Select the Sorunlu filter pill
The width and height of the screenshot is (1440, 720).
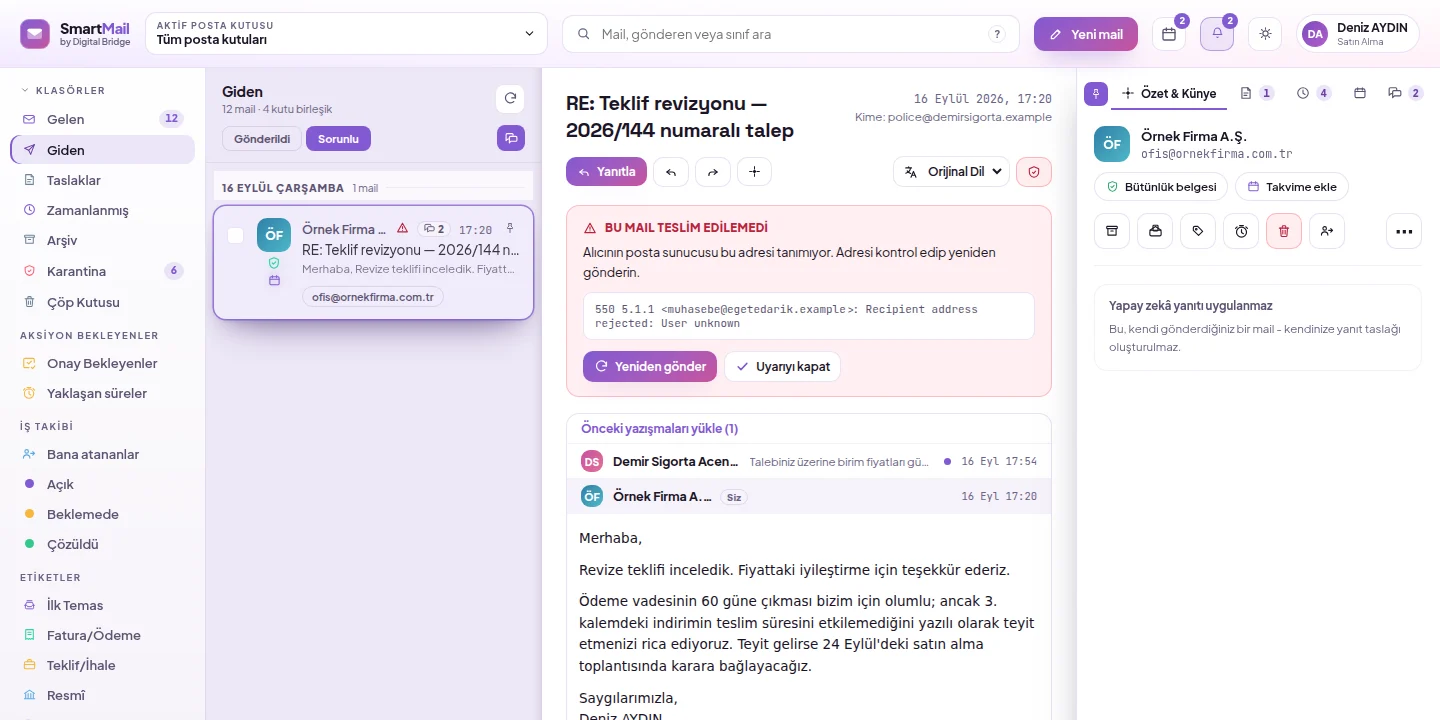pos(338,139)
